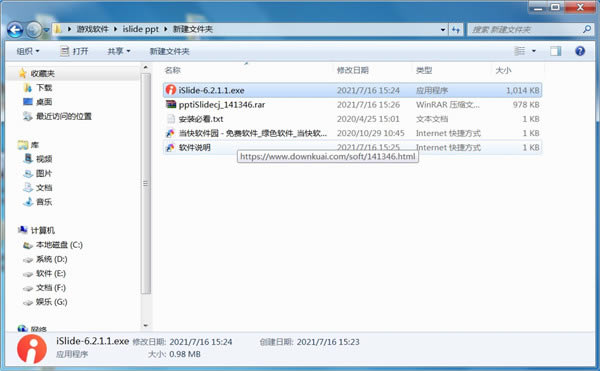Viewport: 600px width, 371px height.
Task: Focus the search 新建文件夹 input field
Action: click(525, 29)
